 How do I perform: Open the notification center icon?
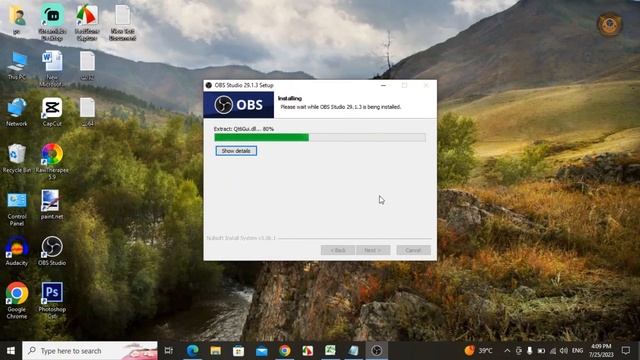pos(626,351)
